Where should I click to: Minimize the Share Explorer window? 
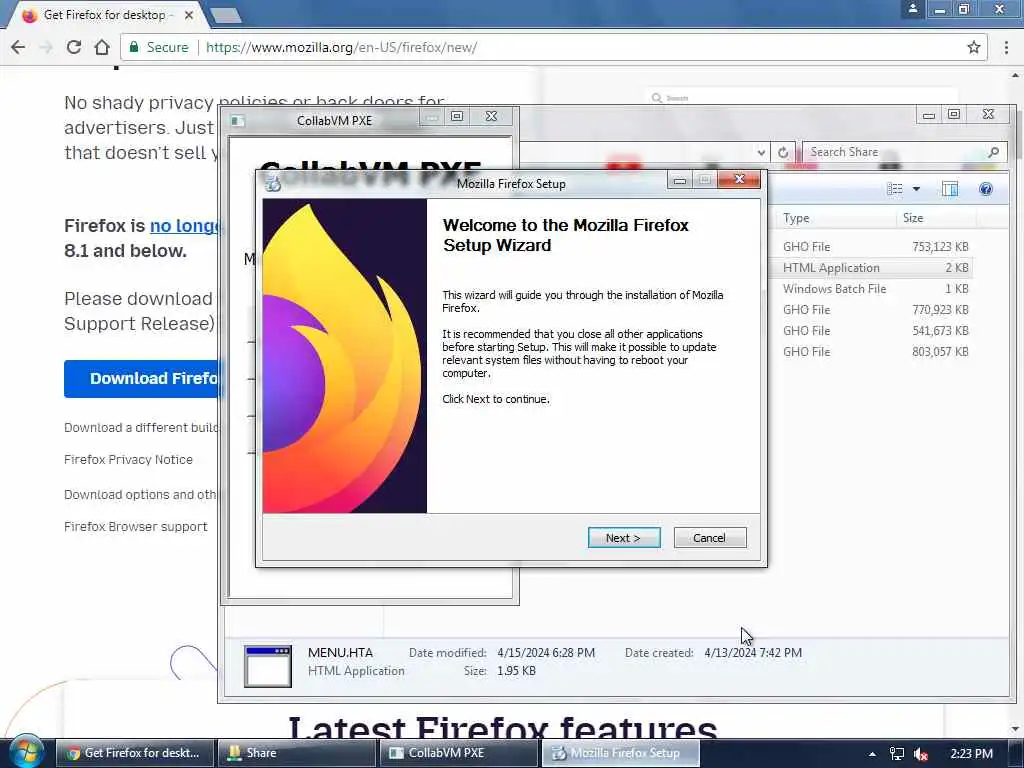(929, 115)
